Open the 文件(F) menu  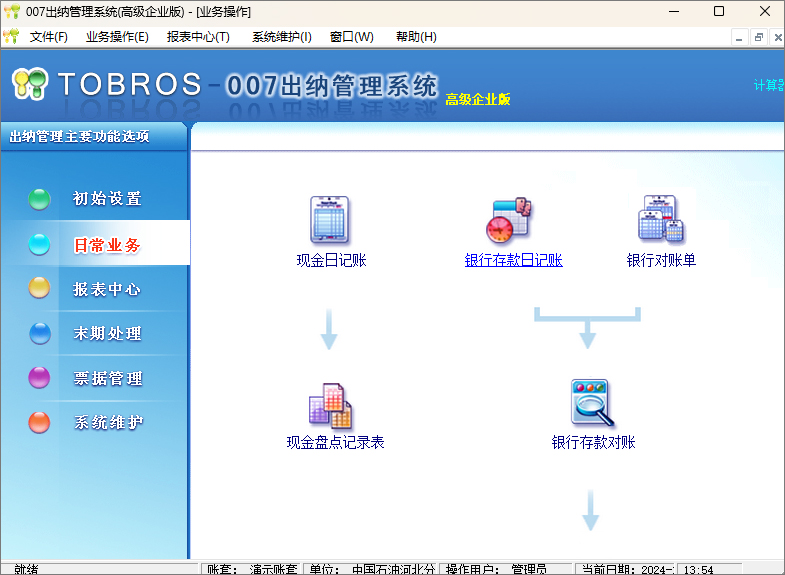coord(49,37)
